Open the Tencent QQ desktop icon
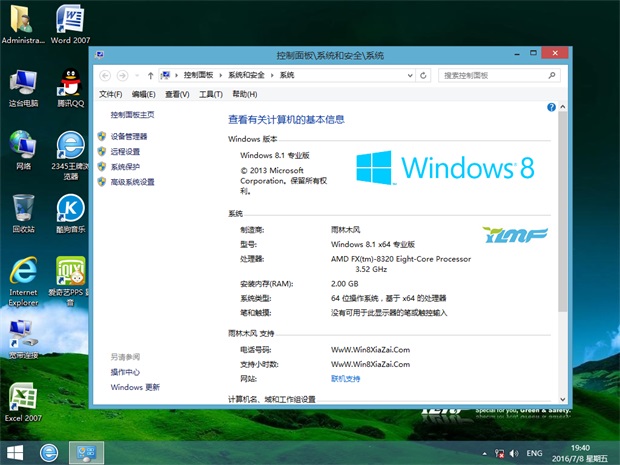Screen dimensions: 620x465 tap(69, 84)
